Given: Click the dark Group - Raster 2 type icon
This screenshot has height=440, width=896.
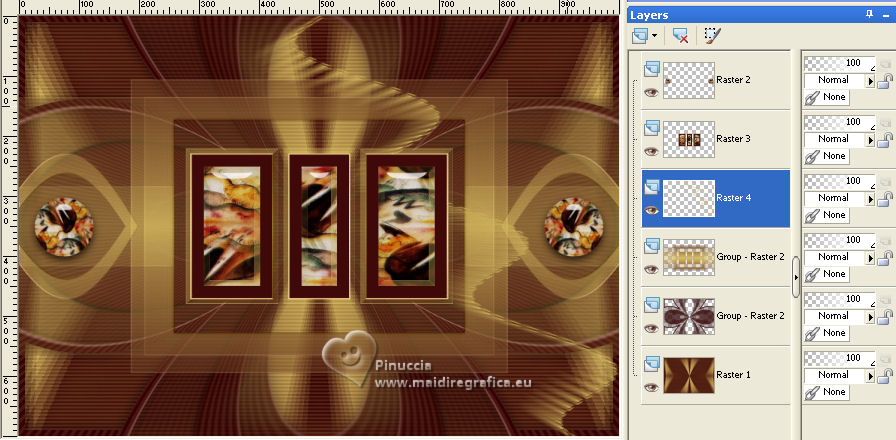Looking at the screenshot, I should [651, 305].
